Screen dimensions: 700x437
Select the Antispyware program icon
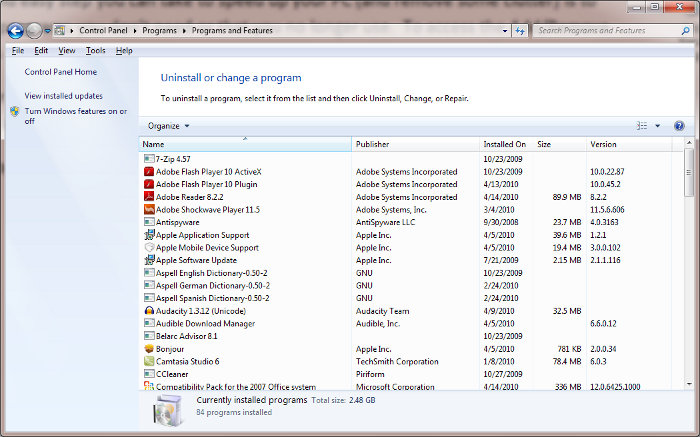point(149,222)
